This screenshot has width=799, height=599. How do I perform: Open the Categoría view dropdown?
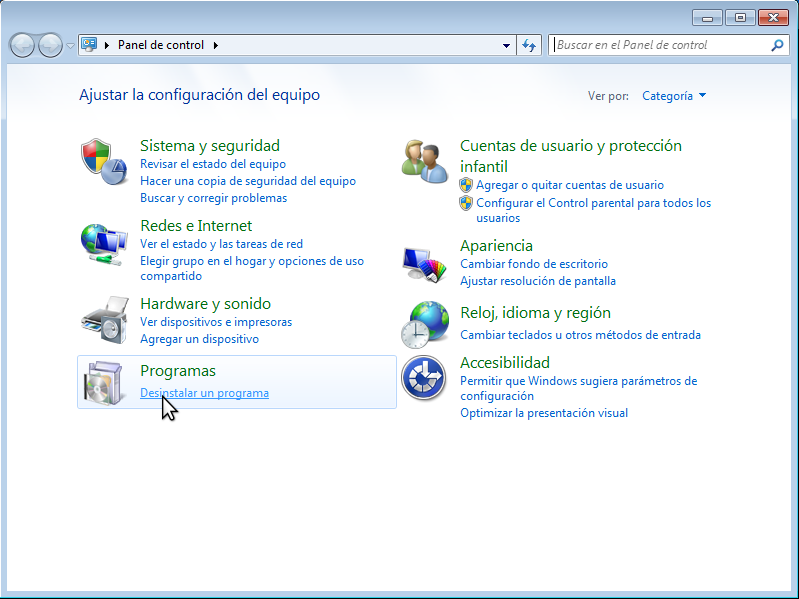[x=674, y=96]
